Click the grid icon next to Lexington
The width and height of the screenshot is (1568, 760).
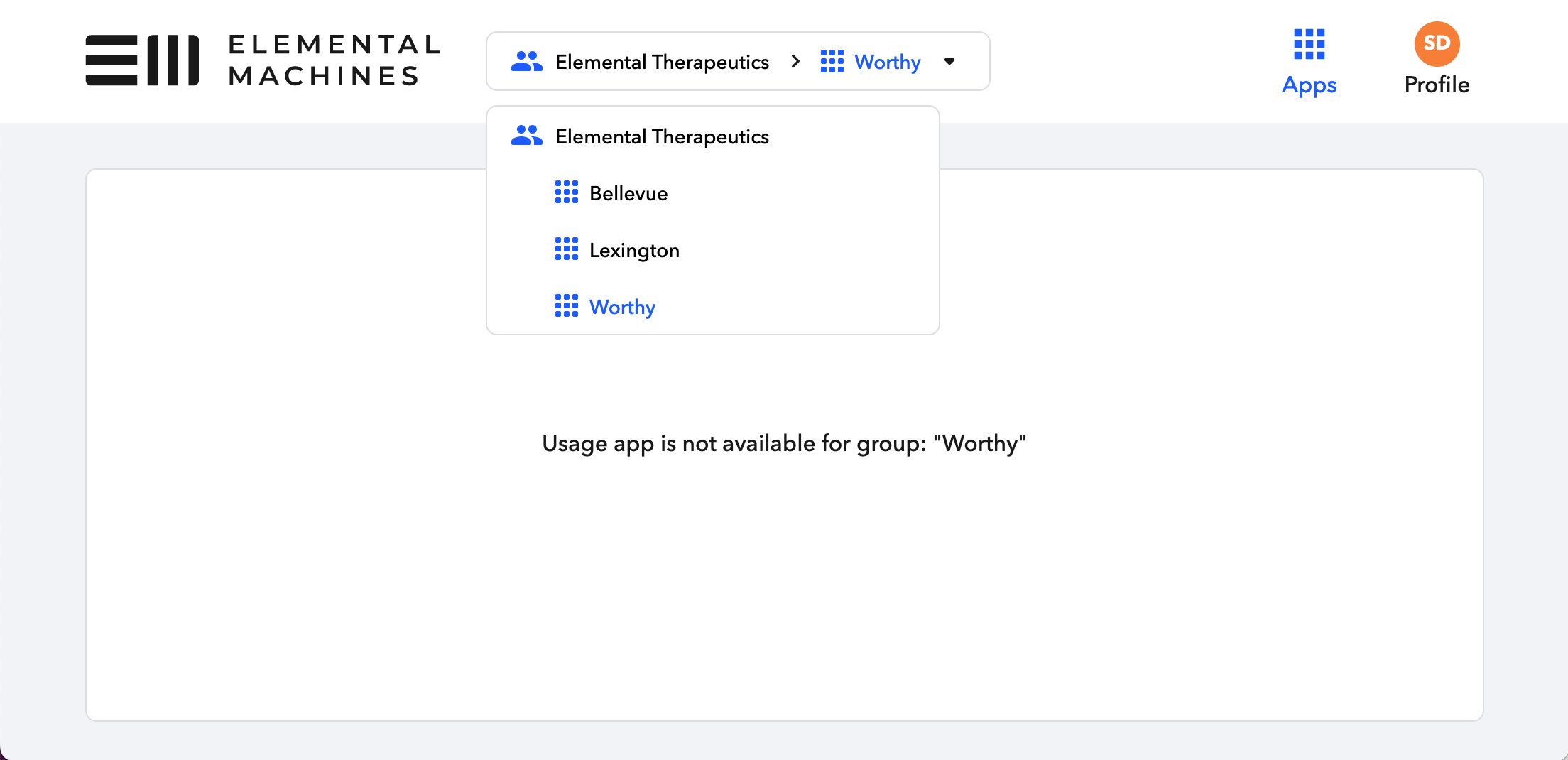click(566, 249)
